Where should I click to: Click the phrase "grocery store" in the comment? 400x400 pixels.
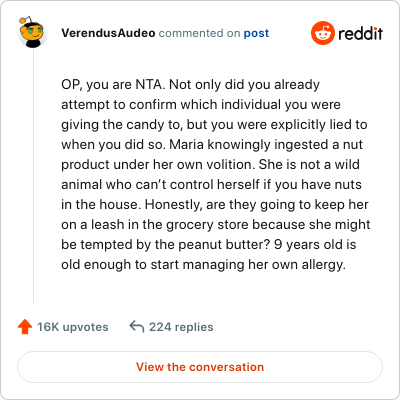coord(207,225)
